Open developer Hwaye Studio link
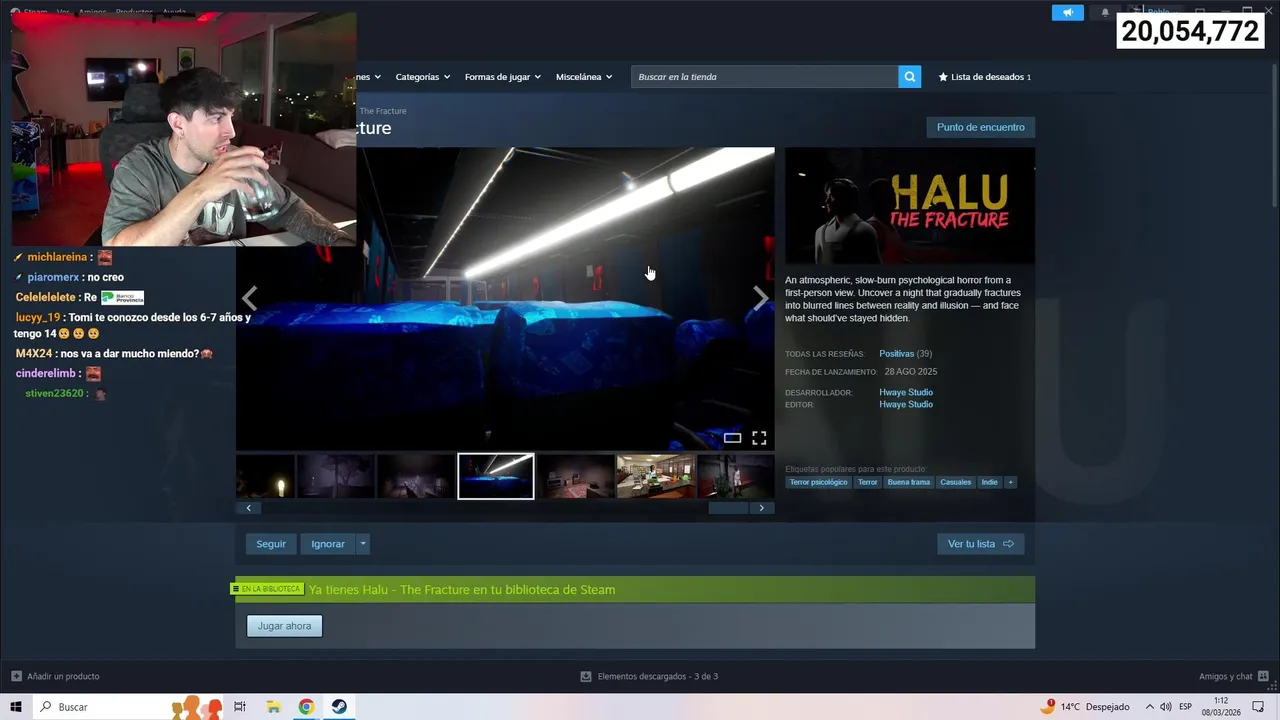This screenshot has width=1280, height=720. pos(906,392)
